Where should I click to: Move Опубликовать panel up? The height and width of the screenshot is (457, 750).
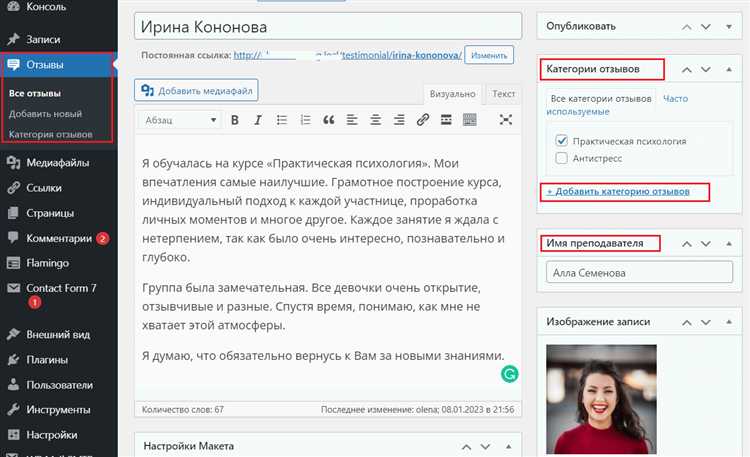coord(686,26)
